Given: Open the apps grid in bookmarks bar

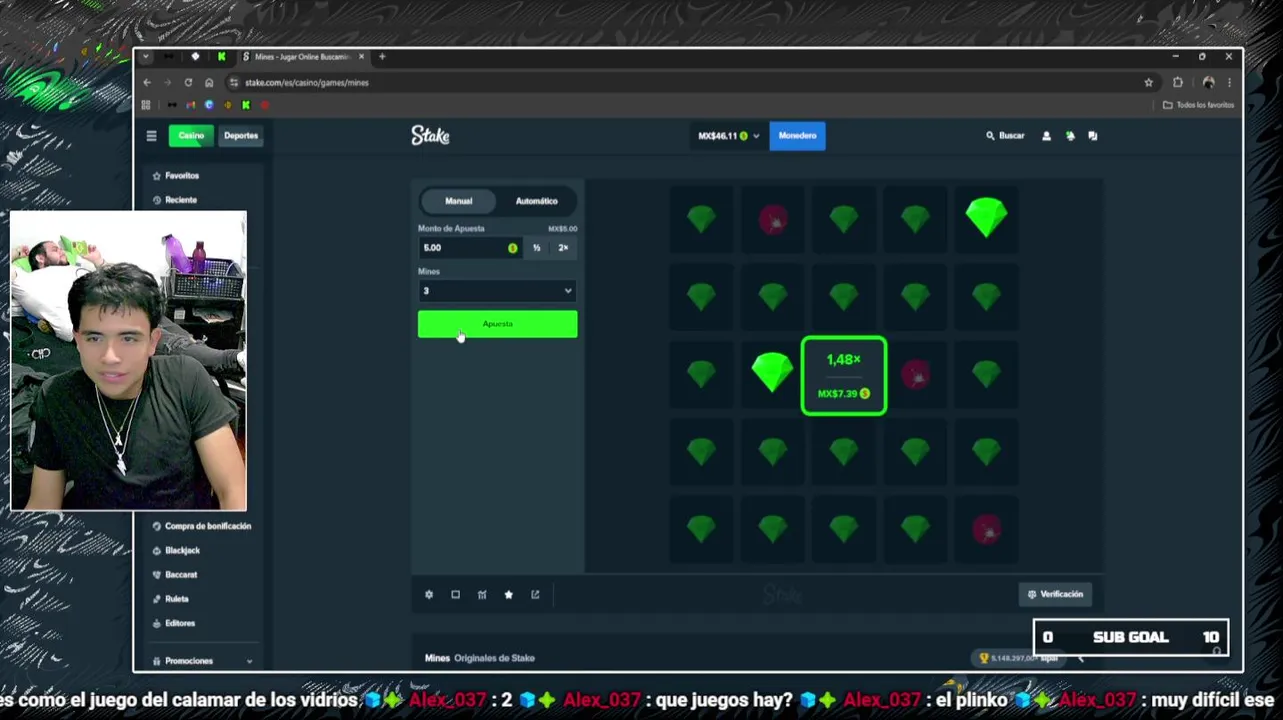Looking at the screenshot, I should point(146,105).
